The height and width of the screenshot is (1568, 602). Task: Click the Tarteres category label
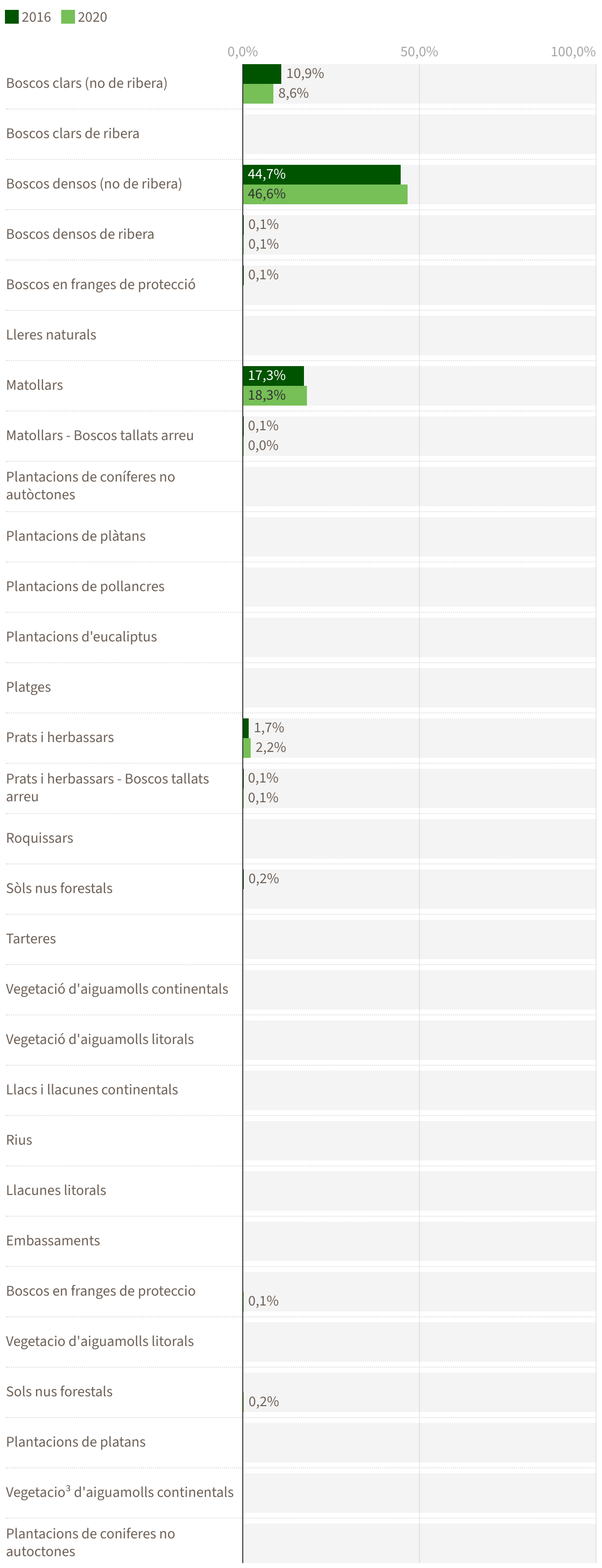(31, 938)
